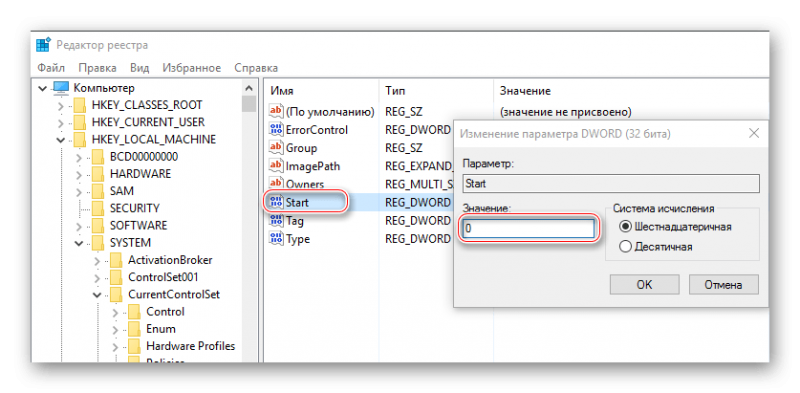Expand the HKEY_CLASSES_ROOT branch
The height and width of the screenshot is (393, 800).
61,106
